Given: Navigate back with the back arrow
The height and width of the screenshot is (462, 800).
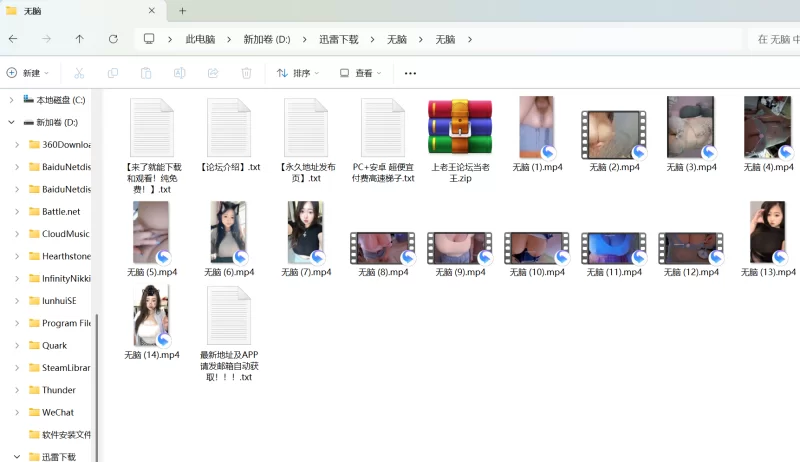Looking at the screenshot, I should coord(13,39).
